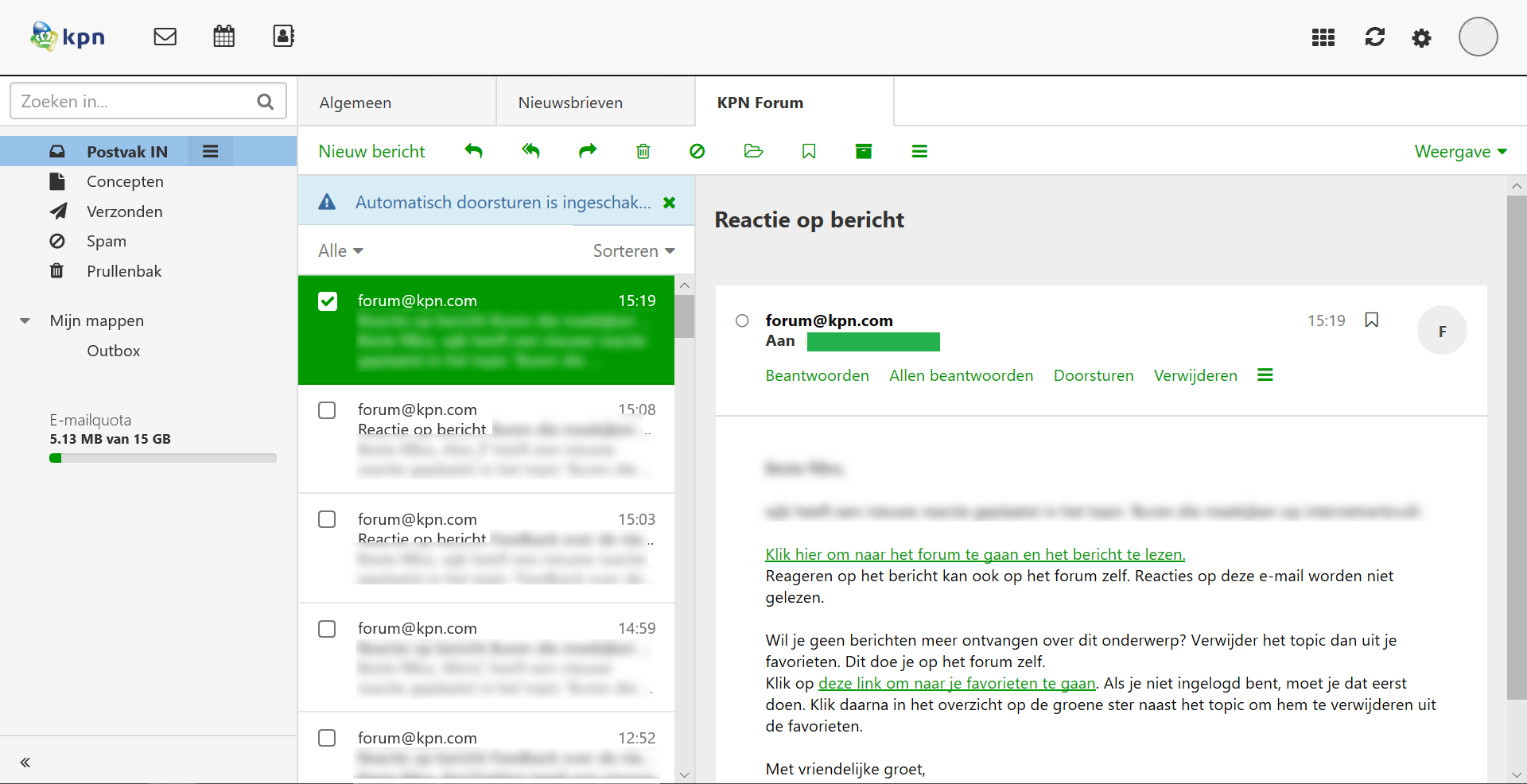Collapse the sidebar with double chevron
The width and height of the screenshot is (1527, 784).
[25, 763]
